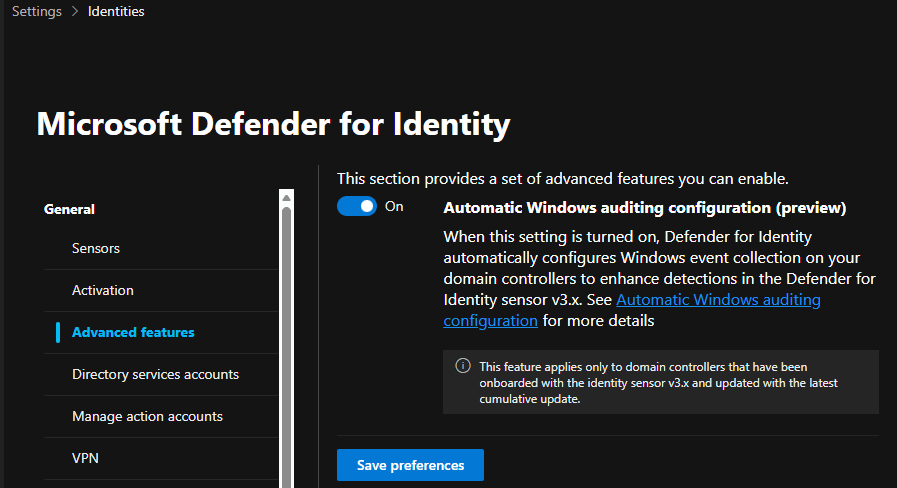Click the Automatic Windows auditing configuration (preview) heading
897x488 pixels.
(644, 208)
